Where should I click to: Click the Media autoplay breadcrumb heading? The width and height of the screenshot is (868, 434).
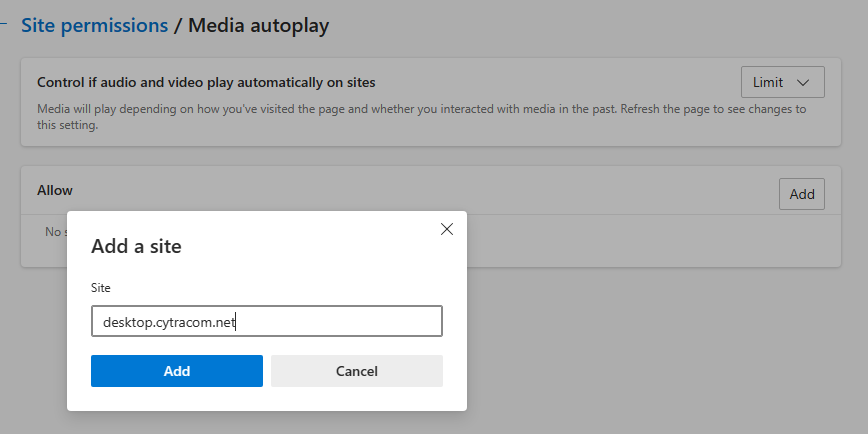pyautogui.click(x=258, y=26)
